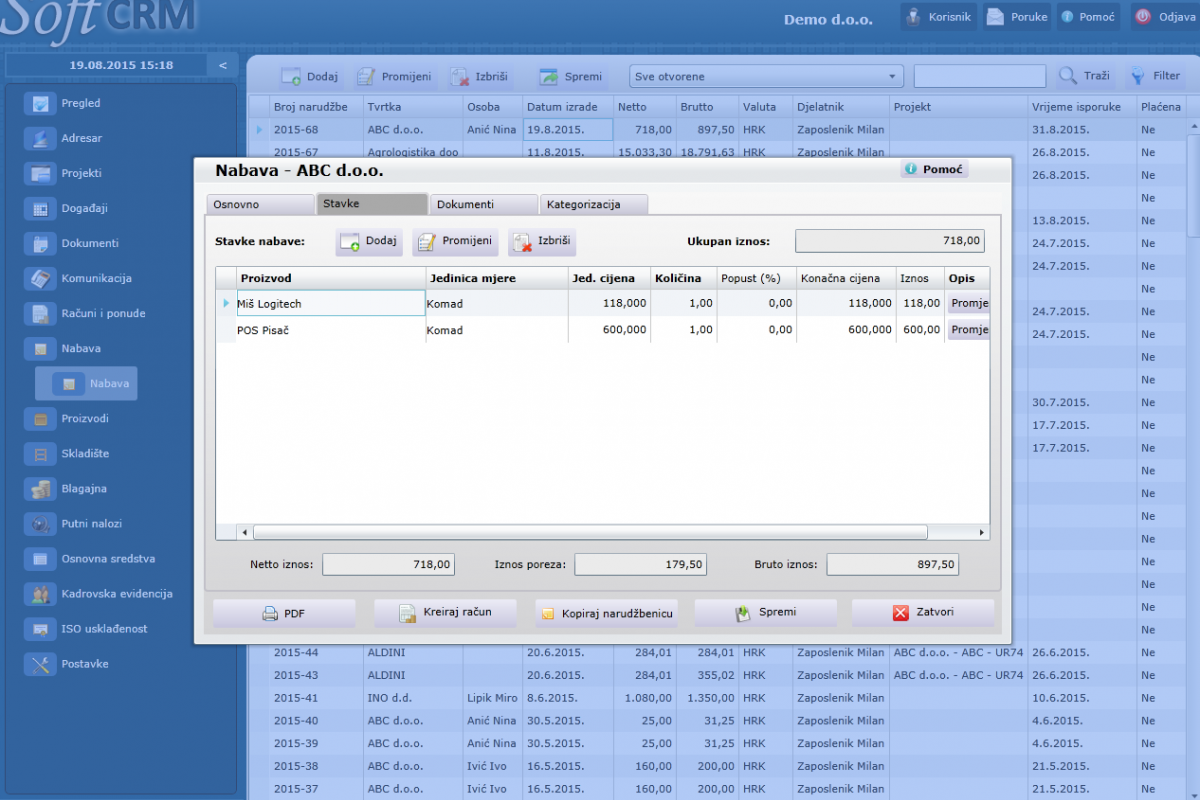This screenshot has width=1200, height=800.
Task: Click the Bruto iznos field
Action: click(x=893, y=564)
